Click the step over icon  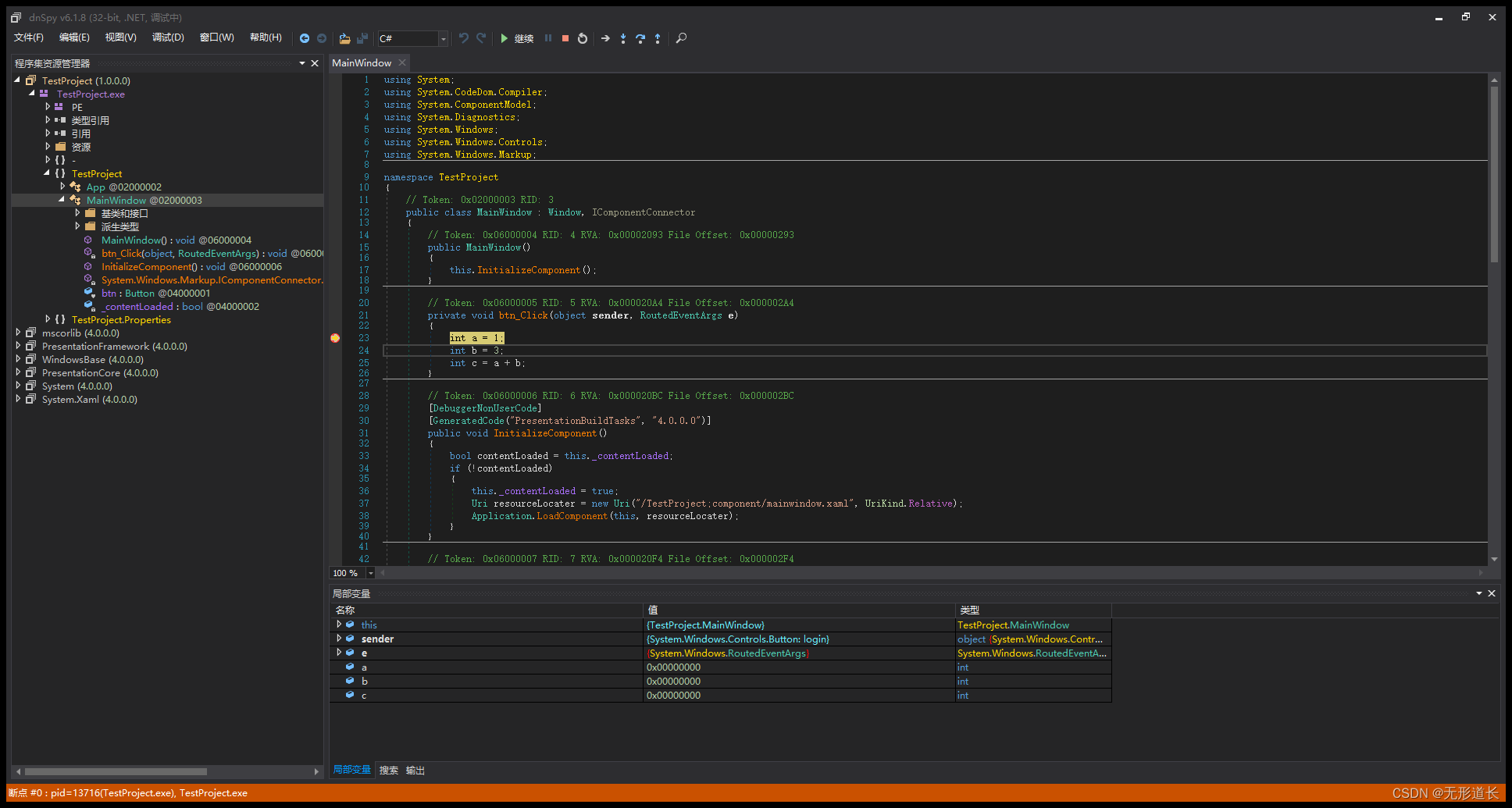pyautogui.click(x=640, y=38)
